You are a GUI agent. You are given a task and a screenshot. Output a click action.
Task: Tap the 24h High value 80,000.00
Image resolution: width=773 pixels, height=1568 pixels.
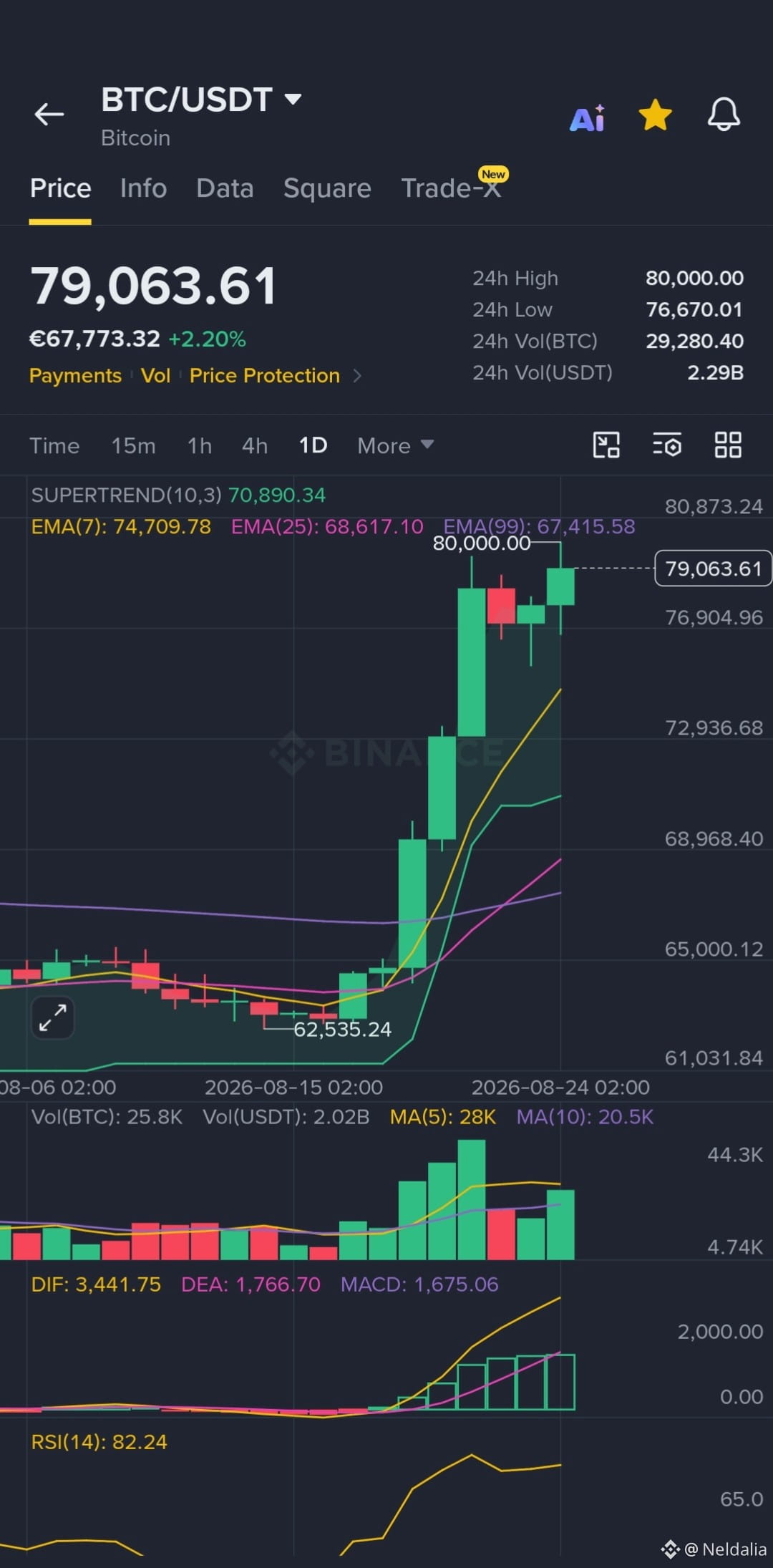[694, 278]
